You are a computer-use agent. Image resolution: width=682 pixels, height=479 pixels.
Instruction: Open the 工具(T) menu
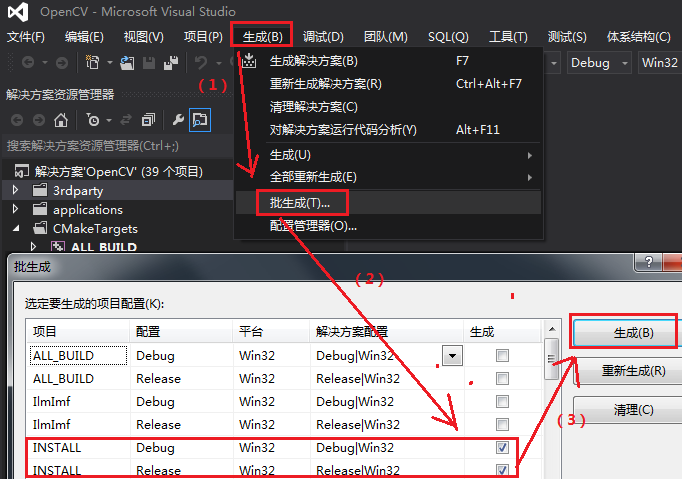[x=508, y=37]
